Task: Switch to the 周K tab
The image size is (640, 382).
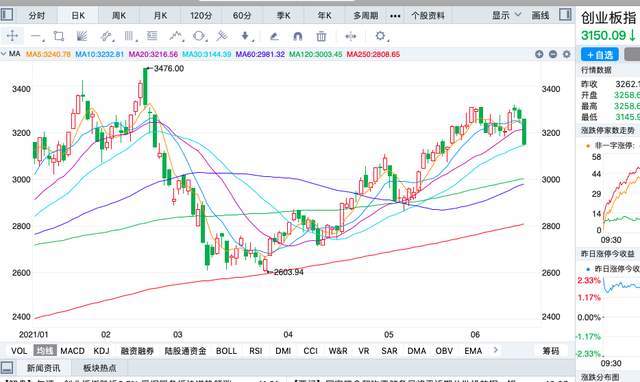Action: (119, 16)
